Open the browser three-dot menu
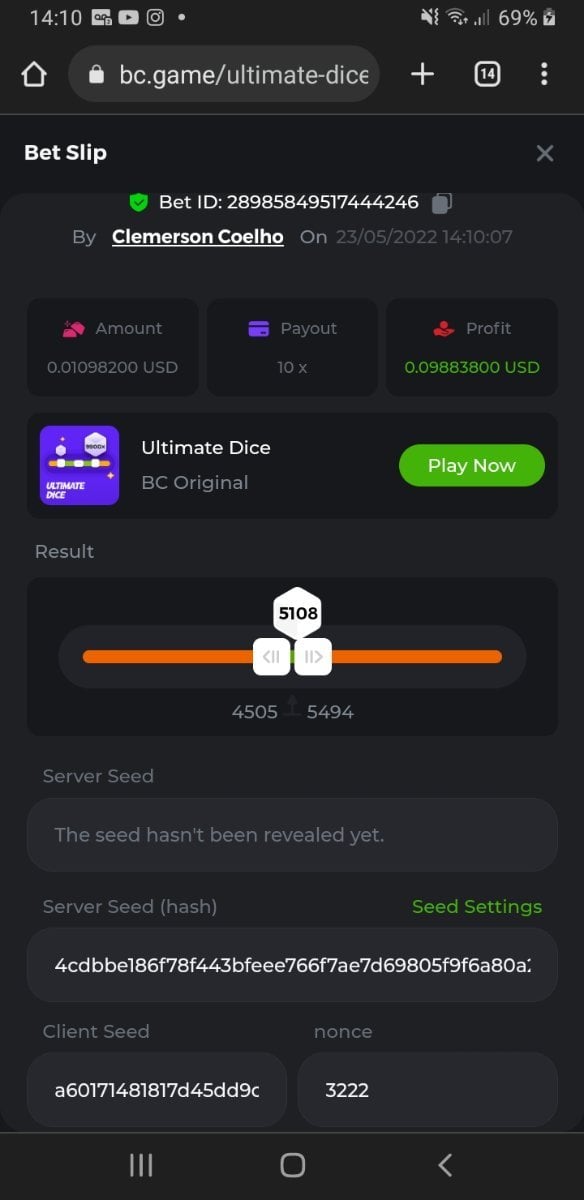This screenshot has width=584, height=1200. click(544, 74)
